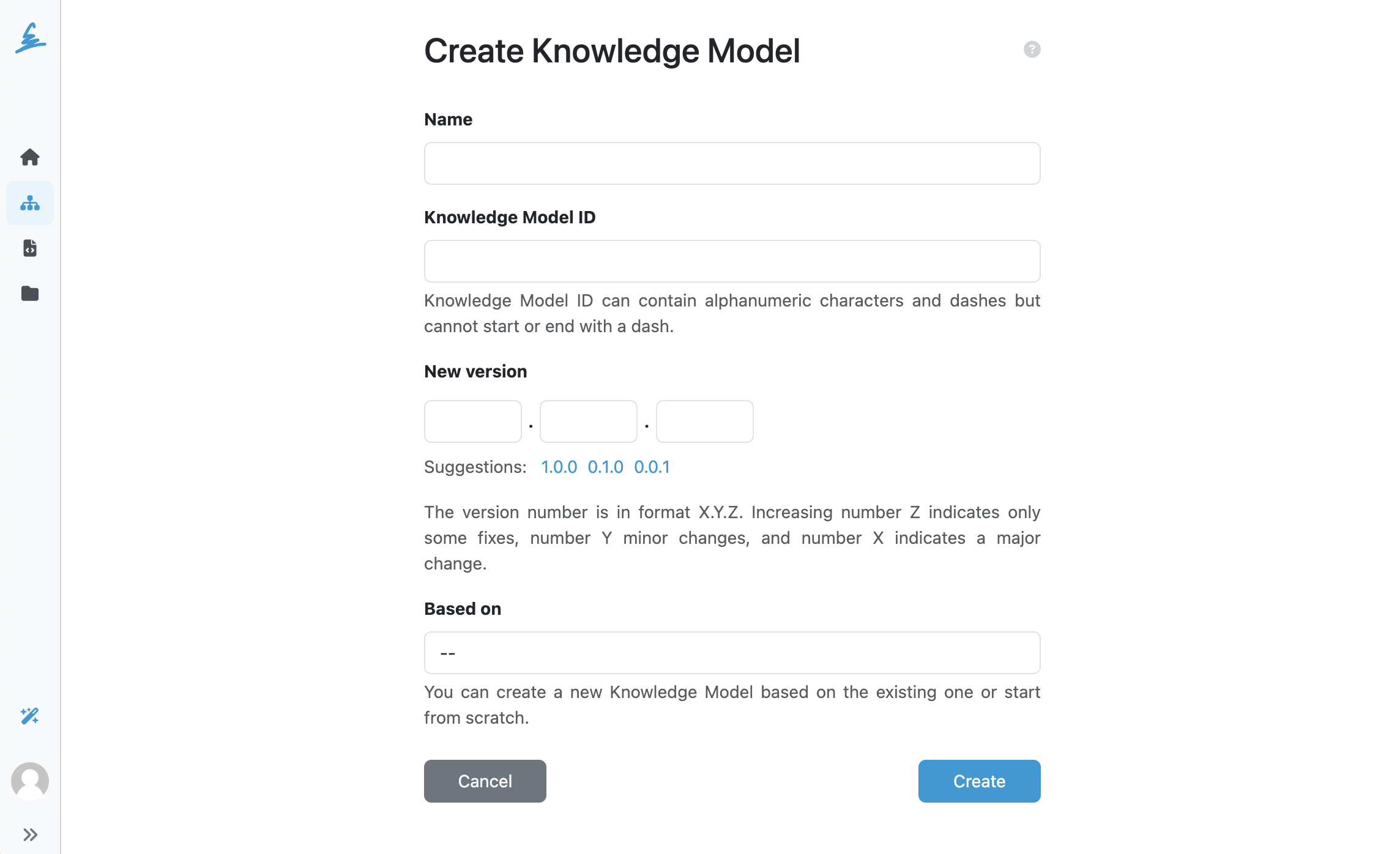Open the user profile avatar
Image resolution: width=1400 pixels, height=854 pixels.
coord(29,781)
